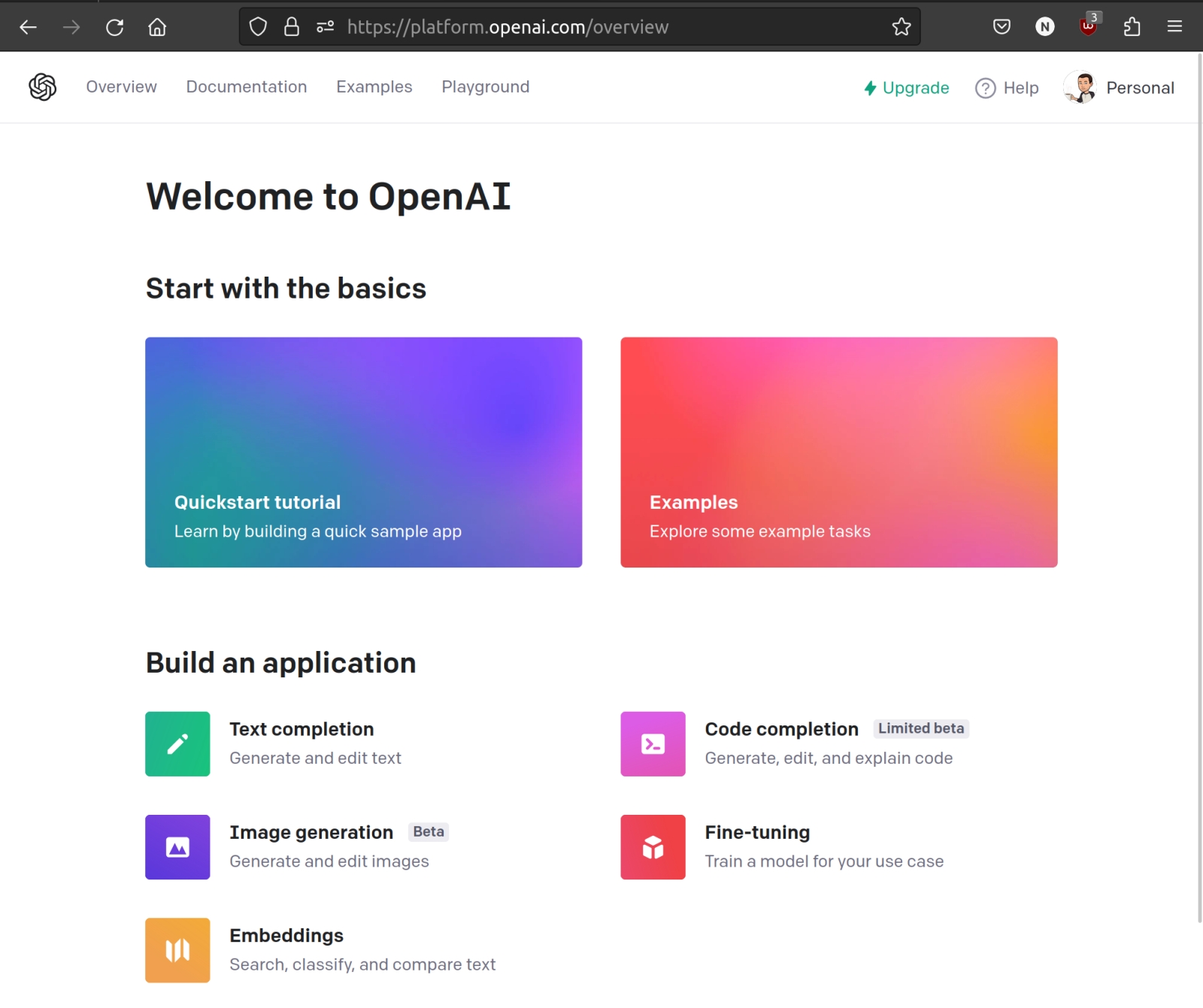This screenshot has width=1203, height=1008.
Task: Open Pocket save icon
Action: [1001, 27]
